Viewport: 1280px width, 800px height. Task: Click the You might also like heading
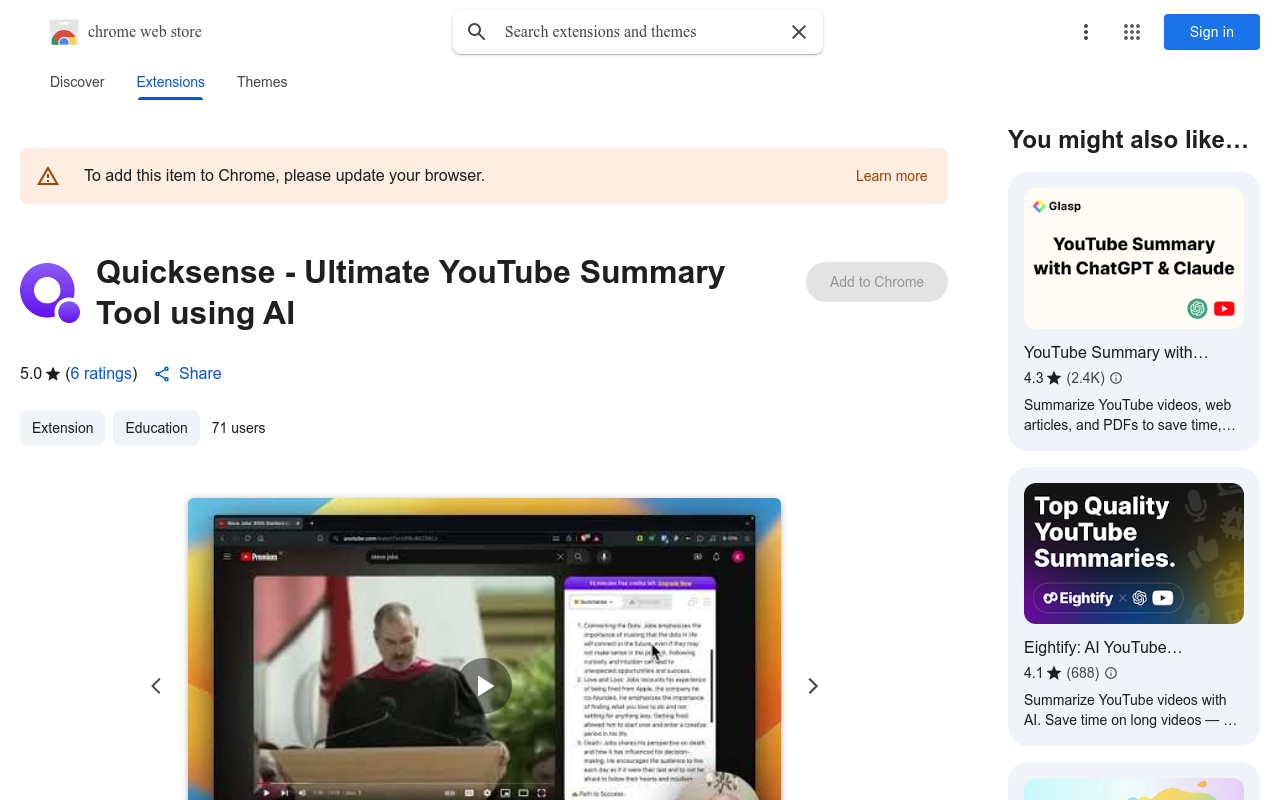click(x=1128, y=140)
